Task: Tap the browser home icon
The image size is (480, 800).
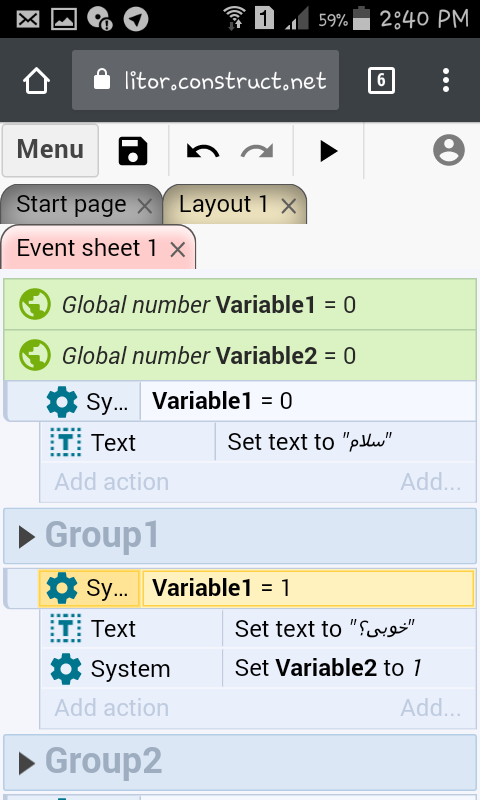Action: [36, 81]
